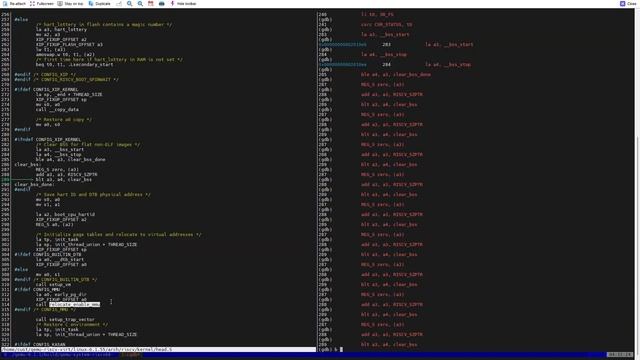Click 'ble a4, a3, clear_bss_done' in gdb pane
This screenshot has width=640, height=360.
[396, 74]
